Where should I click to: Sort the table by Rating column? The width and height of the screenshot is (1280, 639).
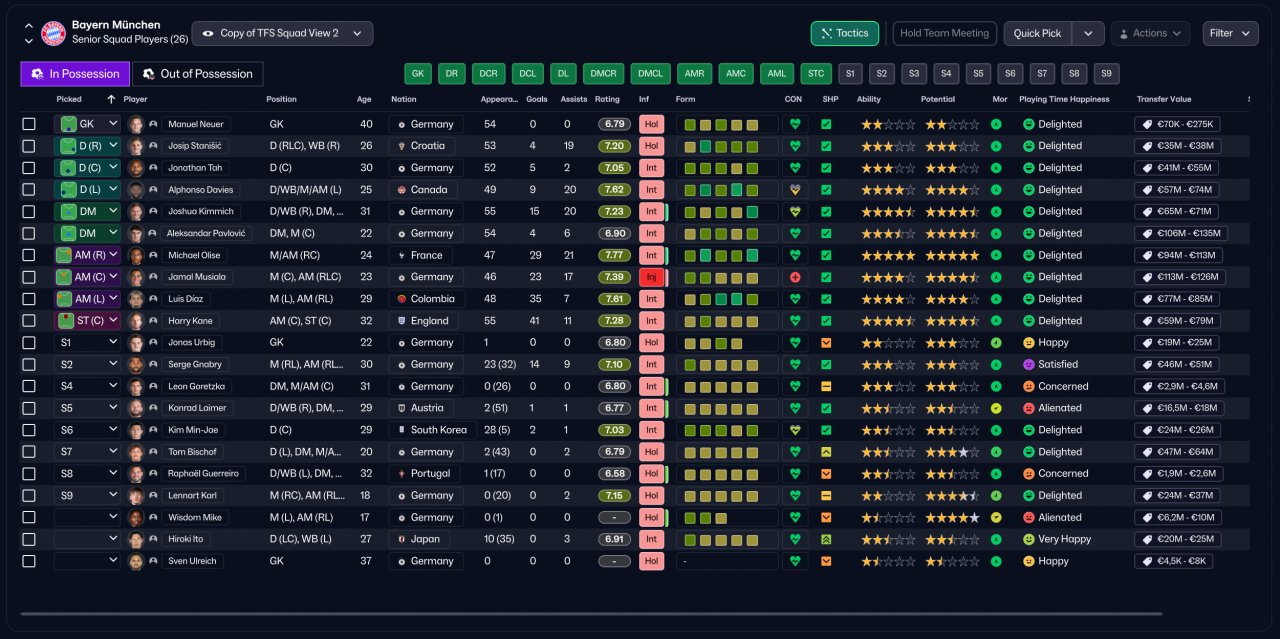coord(607,99)
